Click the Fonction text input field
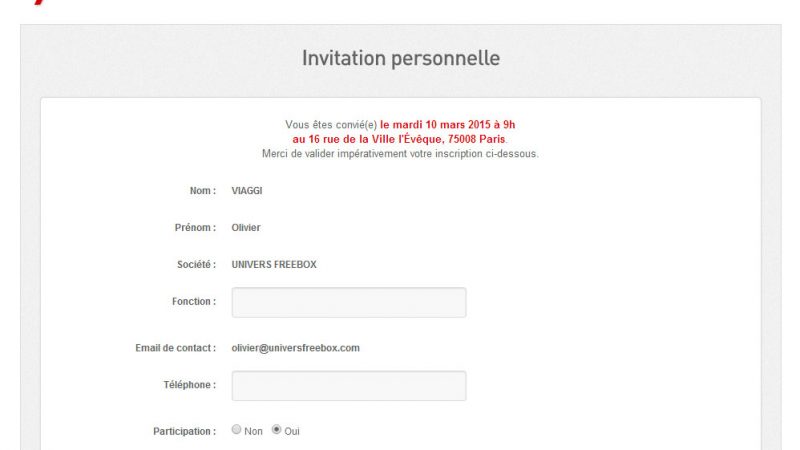Image resolution: width=800 pixels, height=450 pixels. click(349, 302)
